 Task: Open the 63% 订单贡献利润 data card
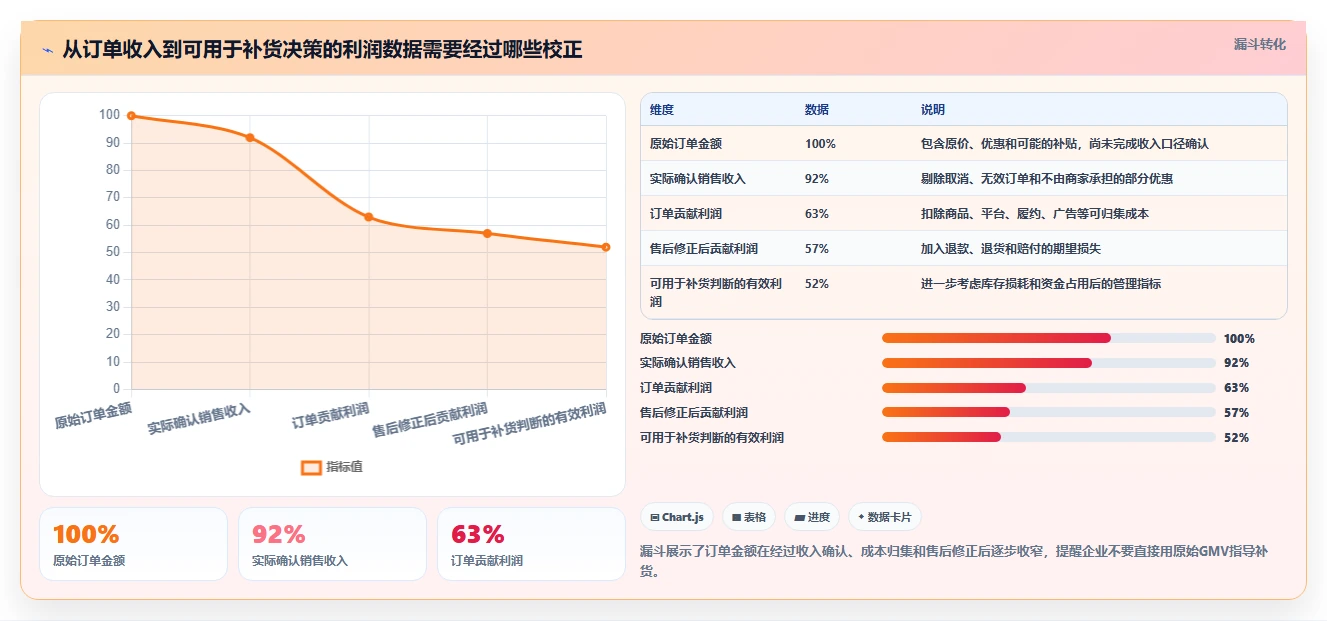531,544
